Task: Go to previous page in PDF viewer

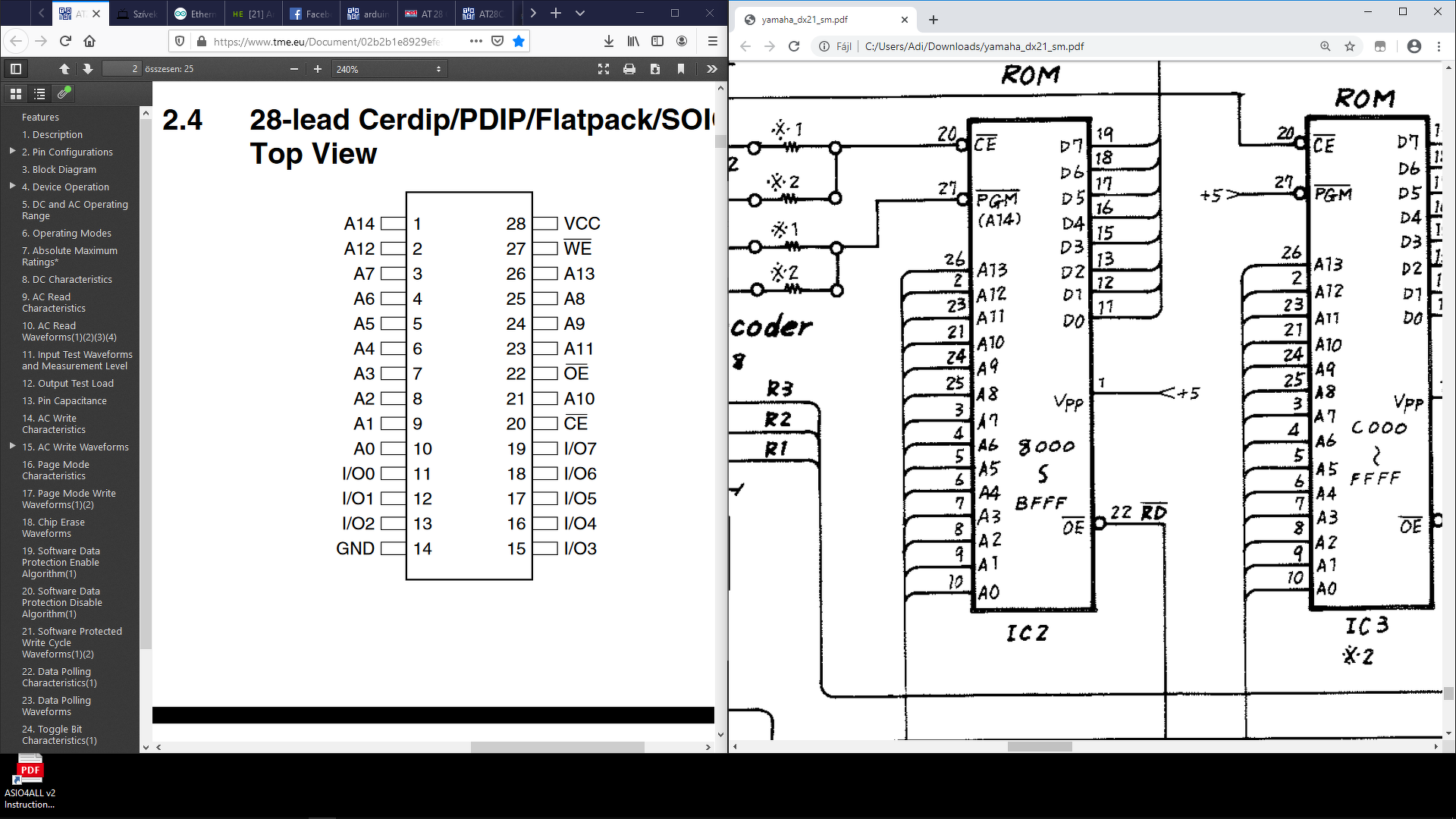Action: coord(64,69)
